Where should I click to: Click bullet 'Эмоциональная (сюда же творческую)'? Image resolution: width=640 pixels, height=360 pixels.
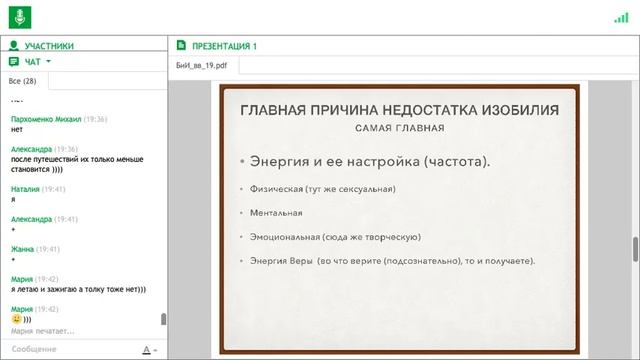click(335, 237)
